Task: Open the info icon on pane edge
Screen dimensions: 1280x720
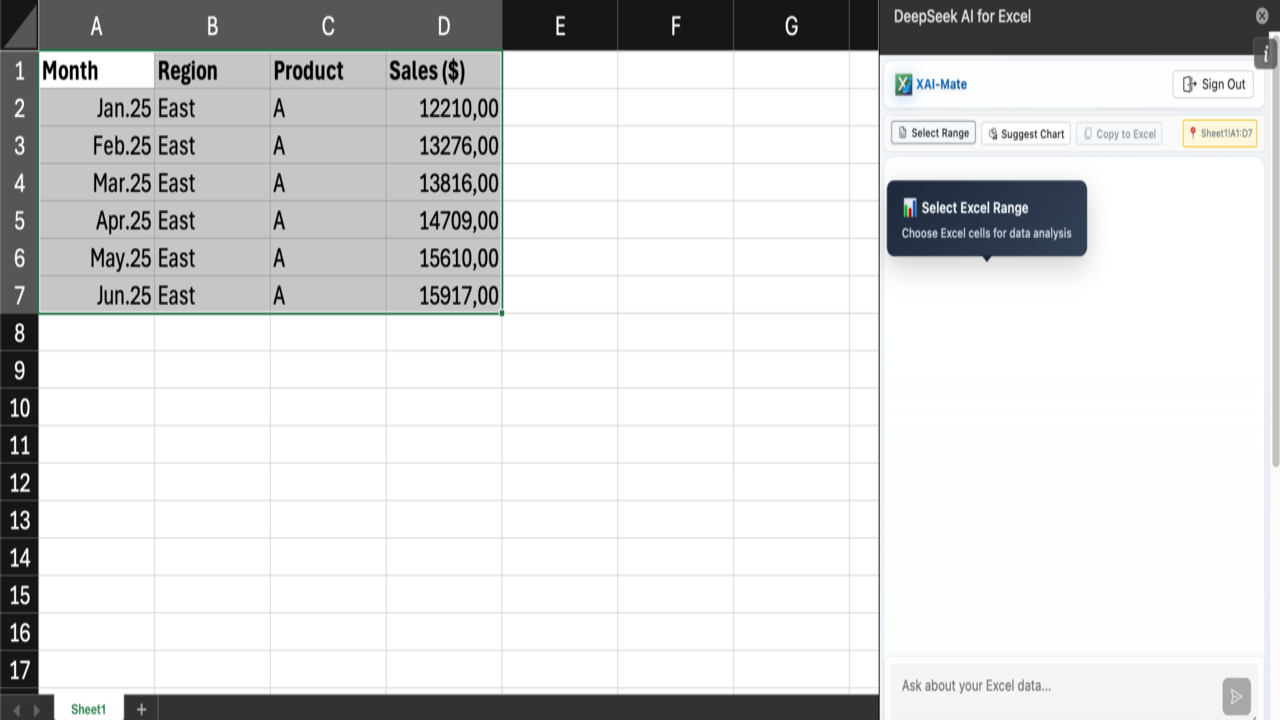Action: 1266,54
